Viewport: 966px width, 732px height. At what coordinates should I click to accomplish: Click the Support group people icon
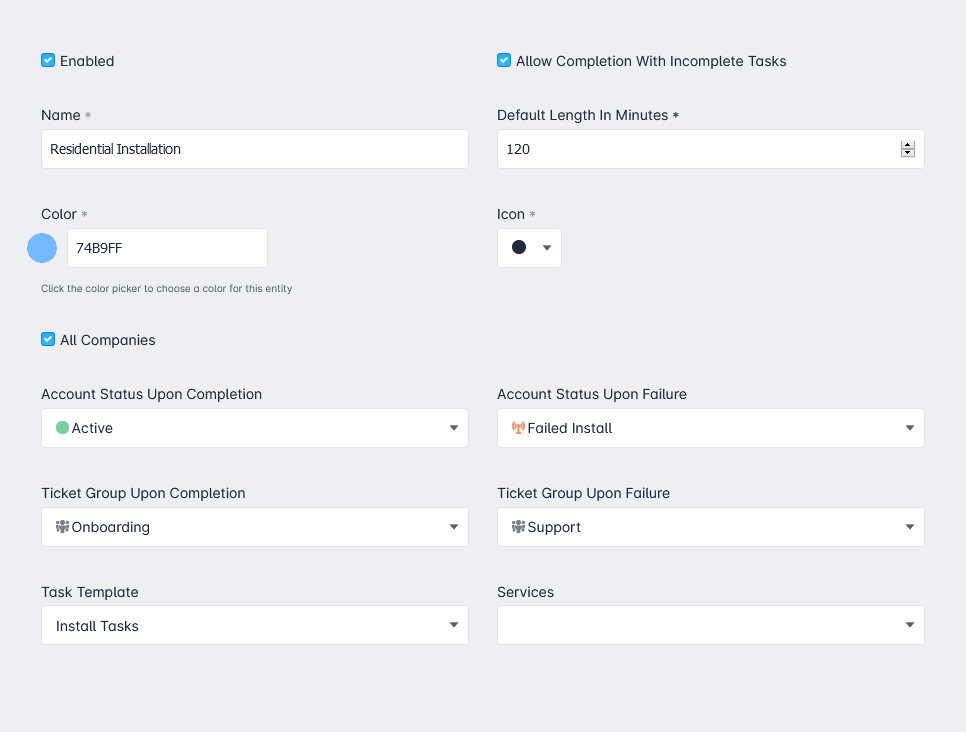[518, 527]
